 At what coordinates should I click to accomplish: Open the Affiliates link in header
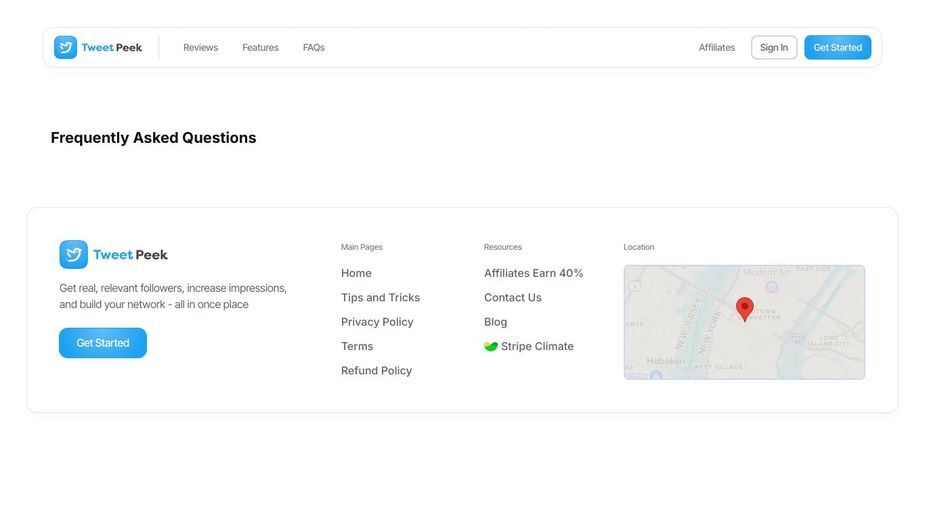point(717,47)
